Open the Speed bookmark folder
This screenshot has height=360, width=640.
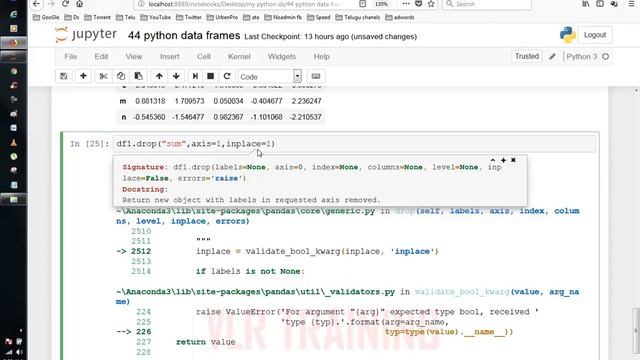tap(318, 18)
